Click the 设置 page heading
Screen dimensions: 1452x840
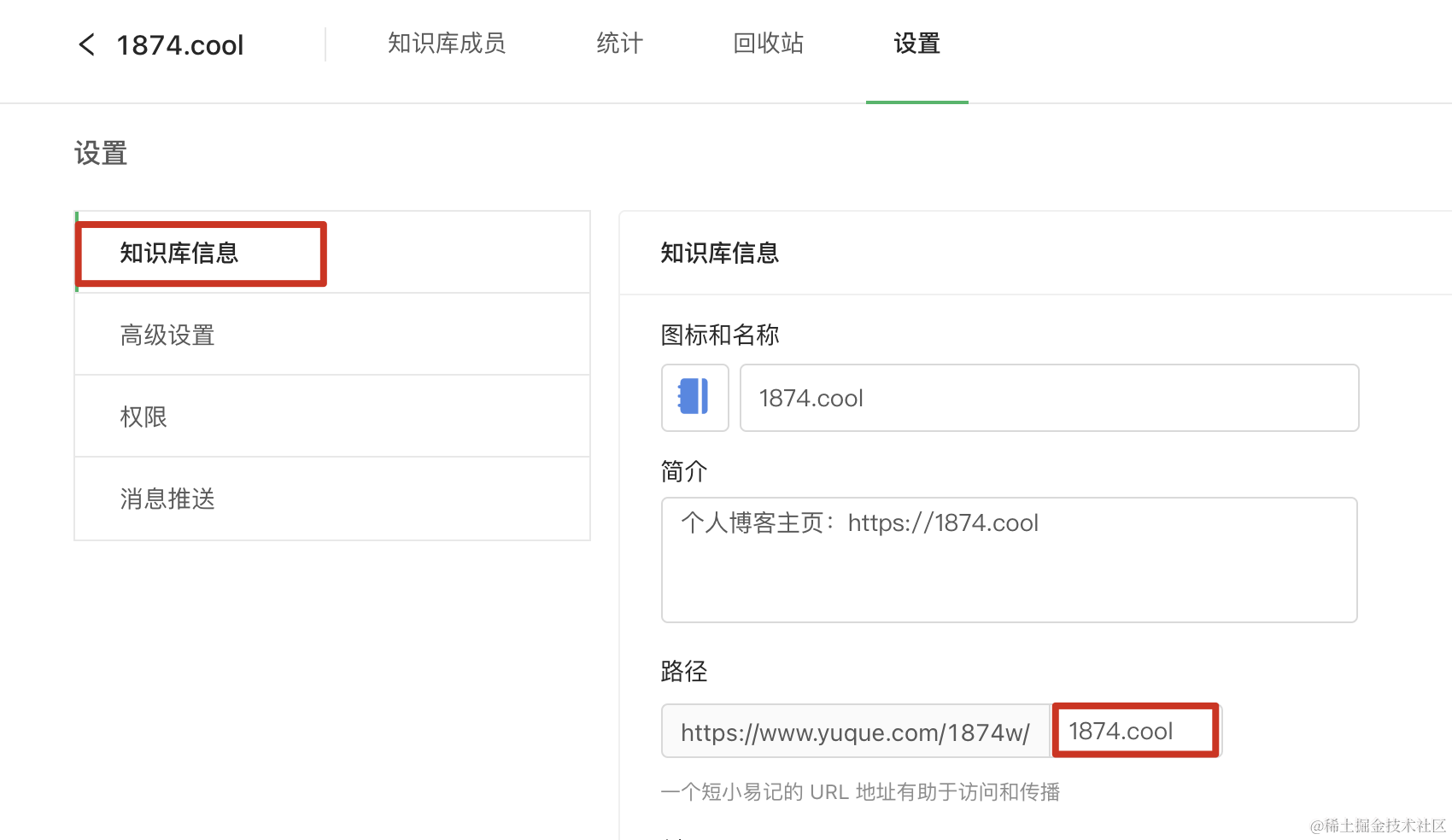101,154
